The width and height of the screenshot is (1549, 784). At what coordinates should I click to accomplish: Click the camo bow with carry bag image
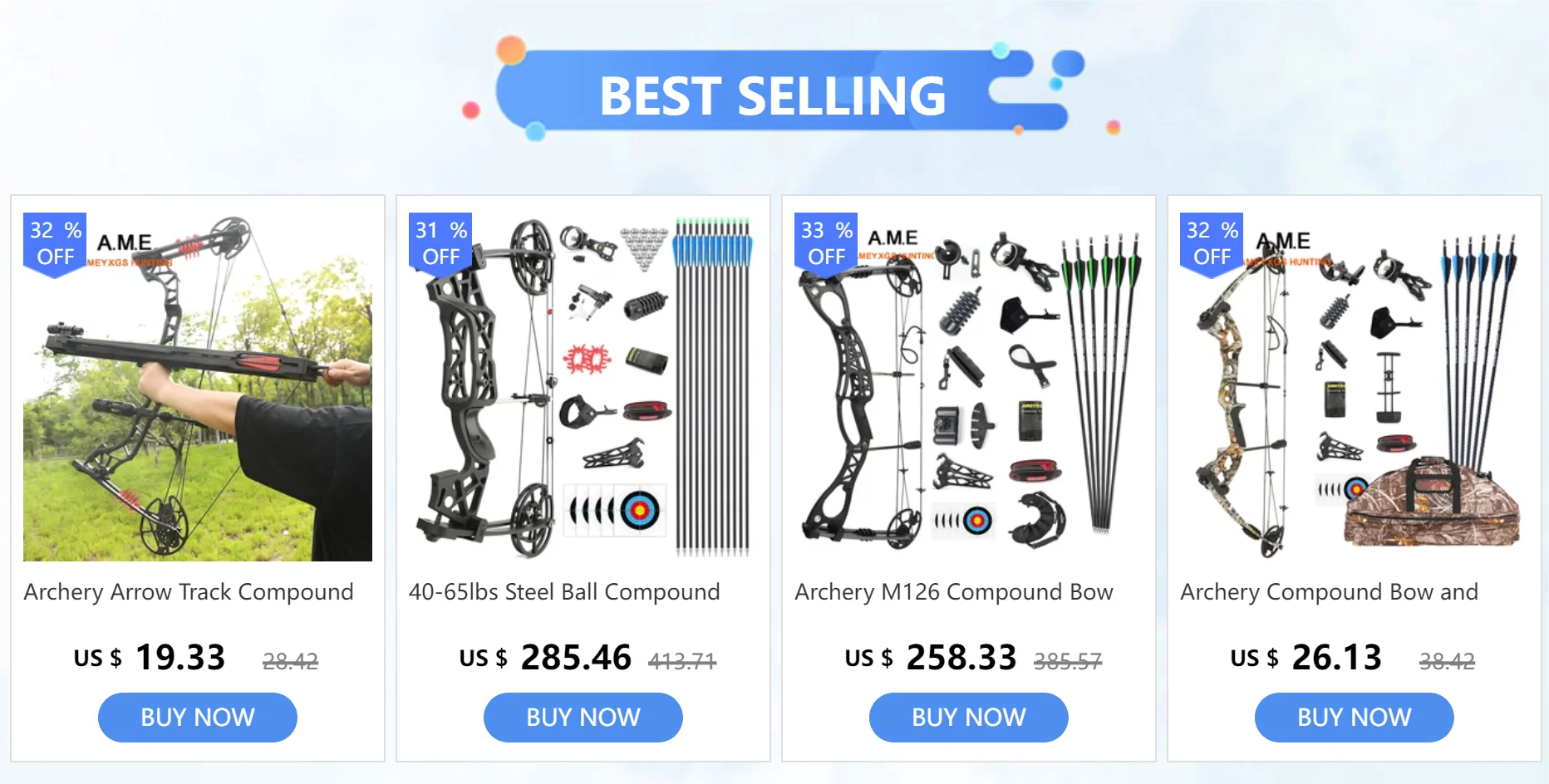[1355, 387]
